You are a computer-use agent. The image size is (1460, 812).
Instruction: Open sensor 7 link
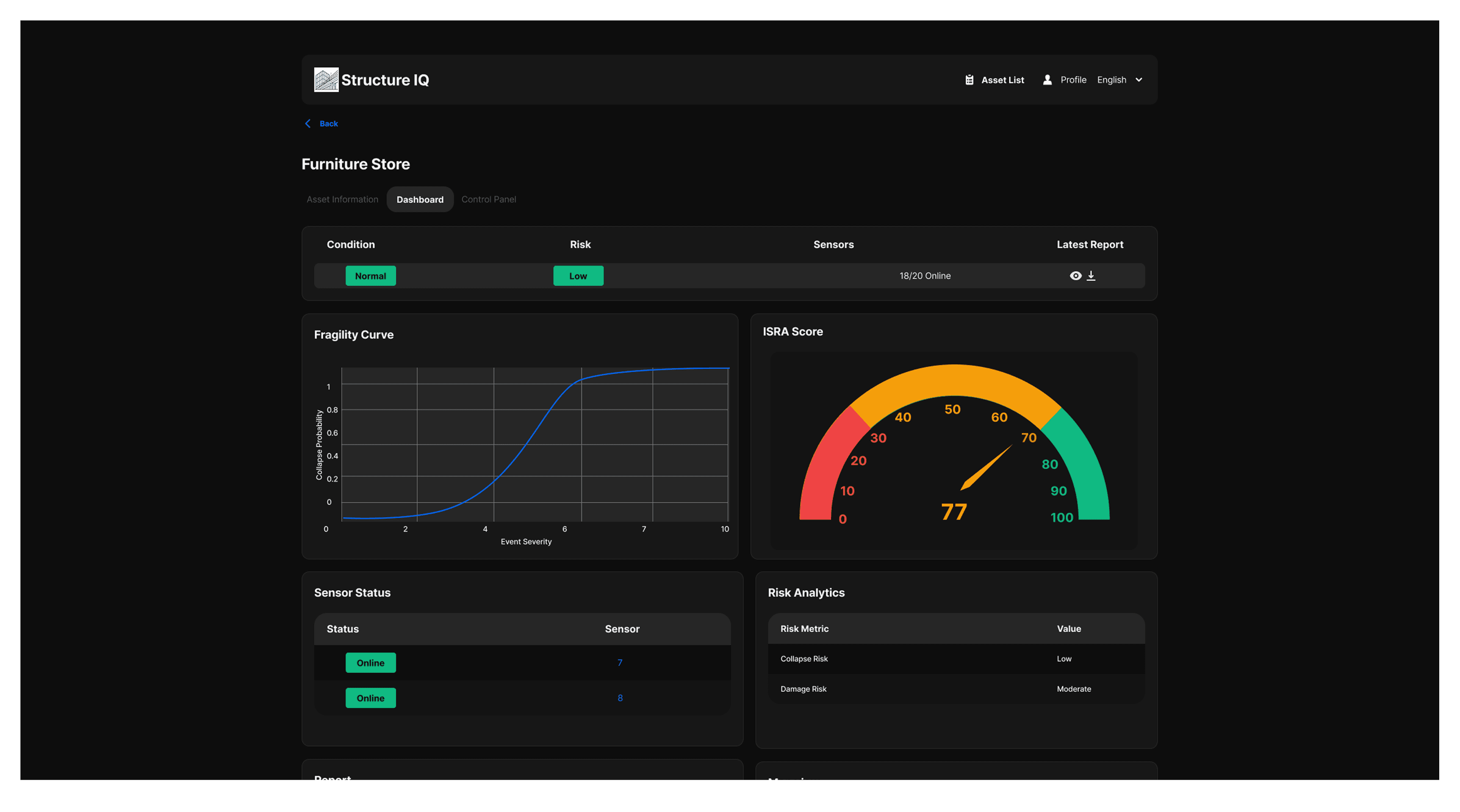pyautogui.click(x=620, y=663)
